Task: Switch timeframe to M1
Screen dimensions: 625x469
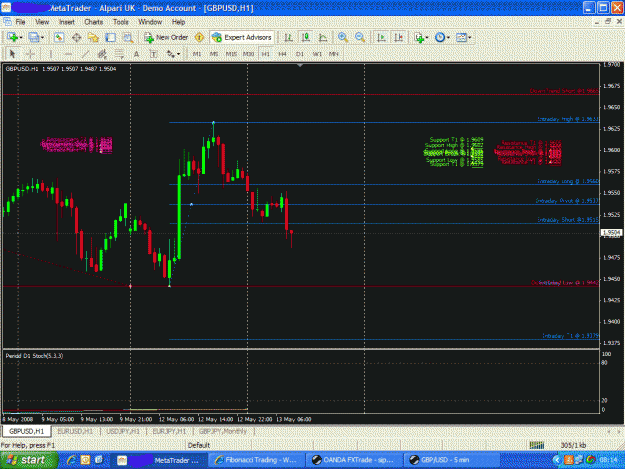Action: pos(197,54)
